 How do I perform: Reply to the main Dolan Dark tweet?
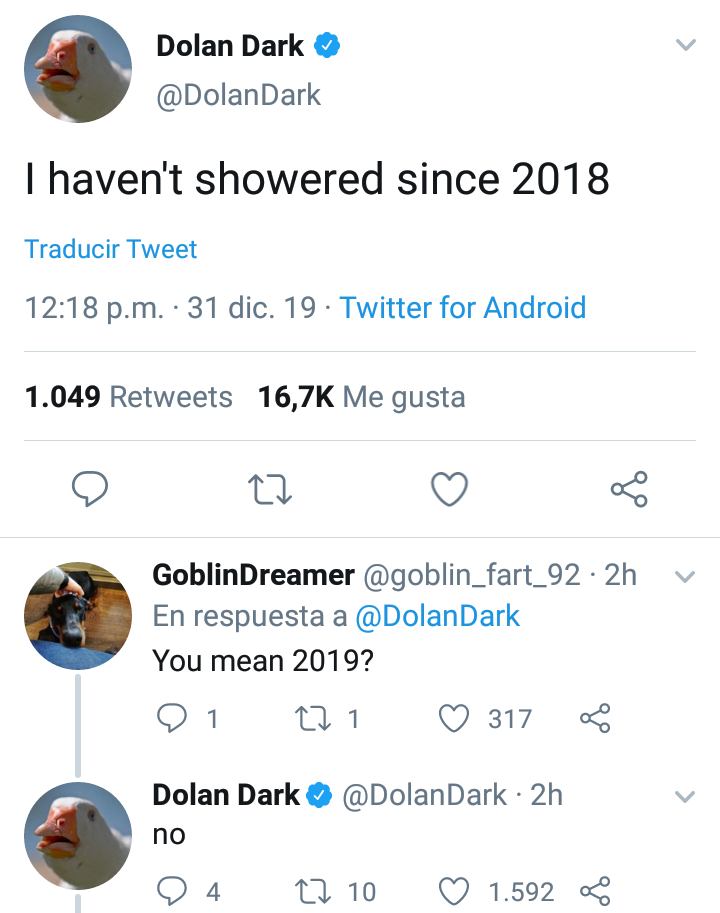tap(90, 489)
